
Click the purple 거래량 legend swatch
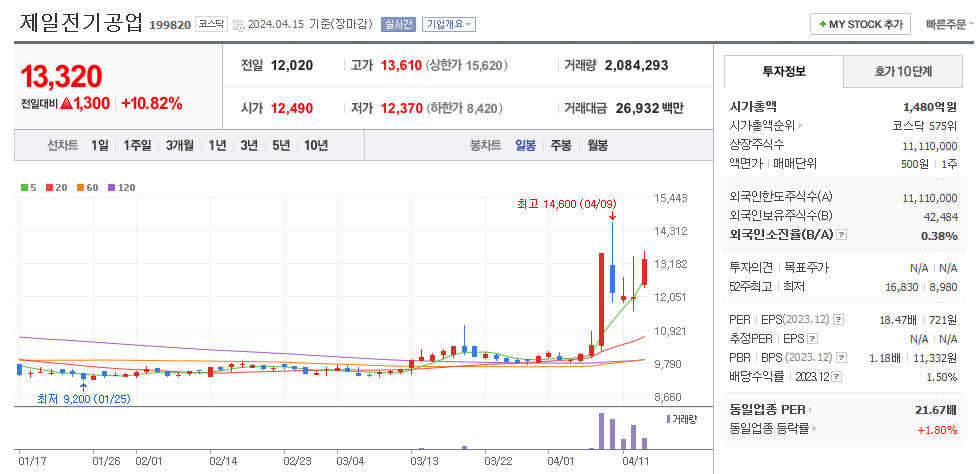[668, 419]
